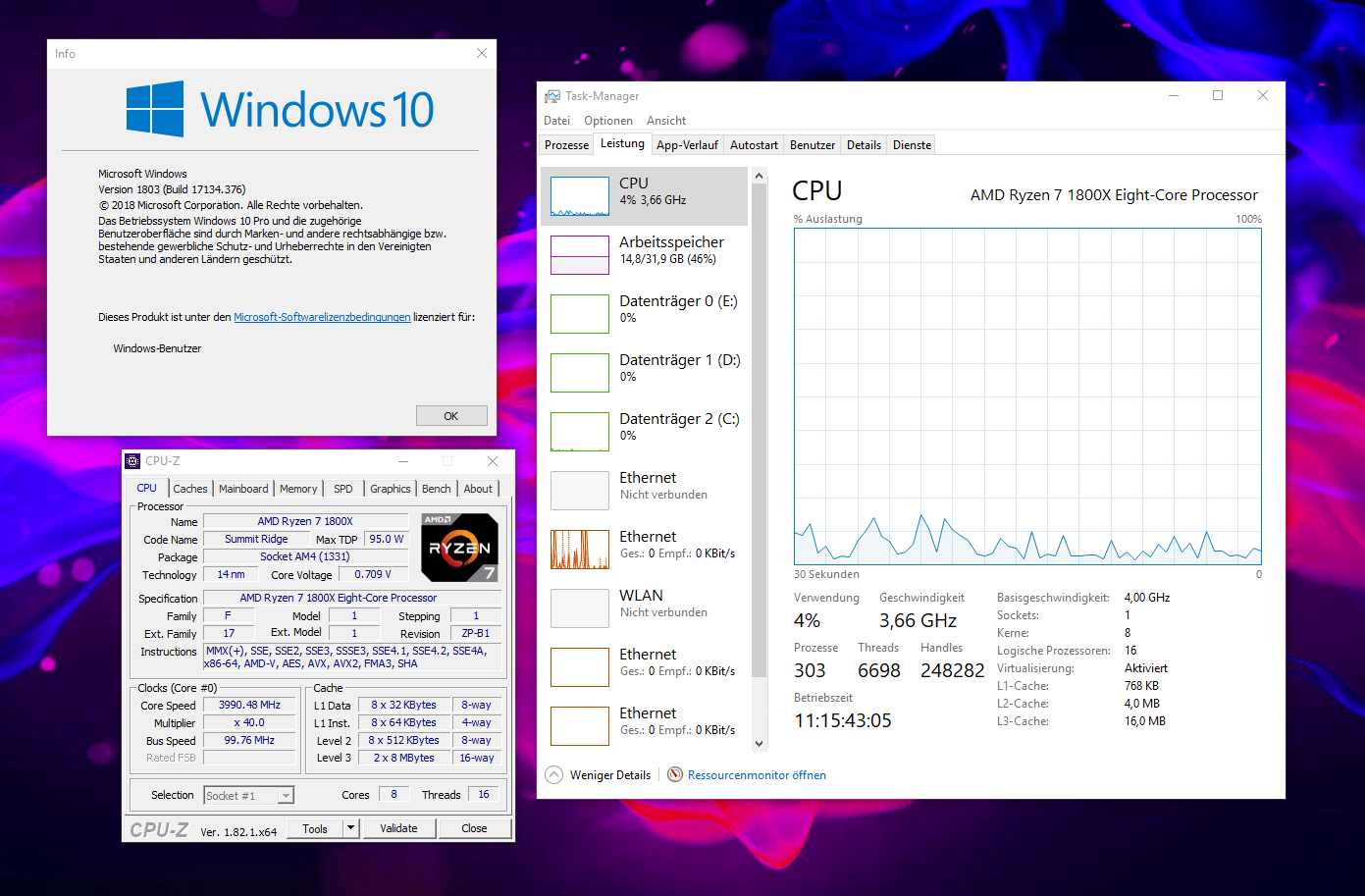The width and height of the screenshot is (1365, 896).
Task: Open the Datei menu in Task-Manager
Action: click(556, 121)
